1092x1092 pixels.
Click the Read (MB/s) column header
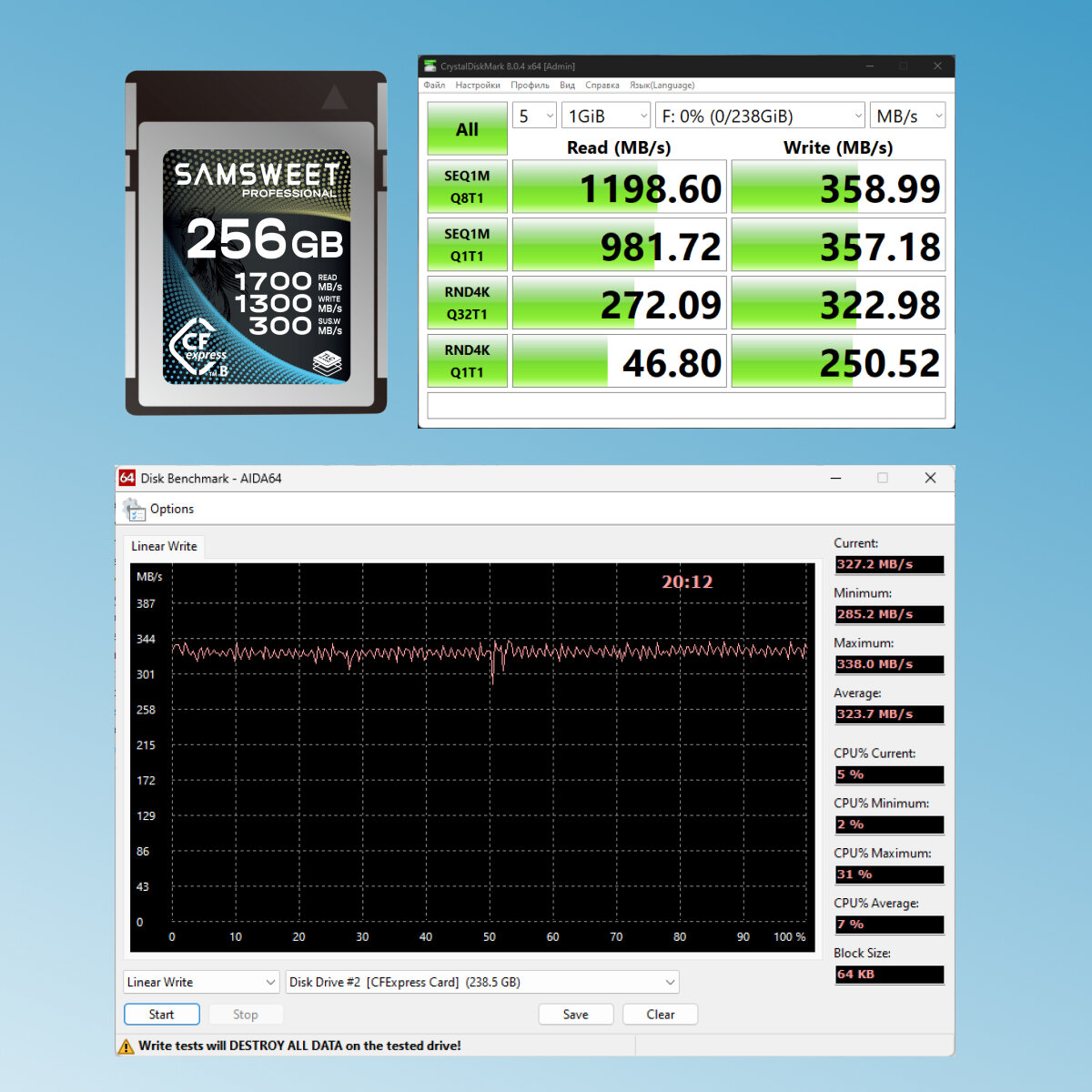[x=619, y=147]
